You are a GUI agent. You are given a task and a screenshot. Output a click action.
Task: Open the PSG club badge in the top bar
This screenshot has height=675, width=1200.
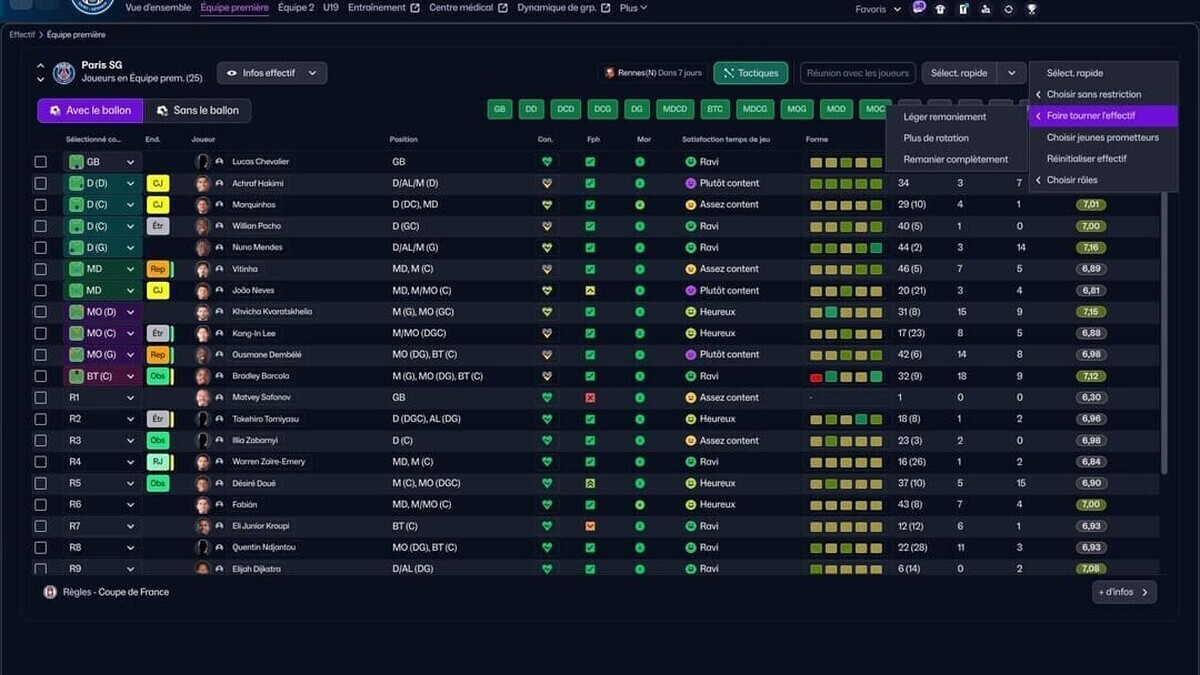pos(92,6)
